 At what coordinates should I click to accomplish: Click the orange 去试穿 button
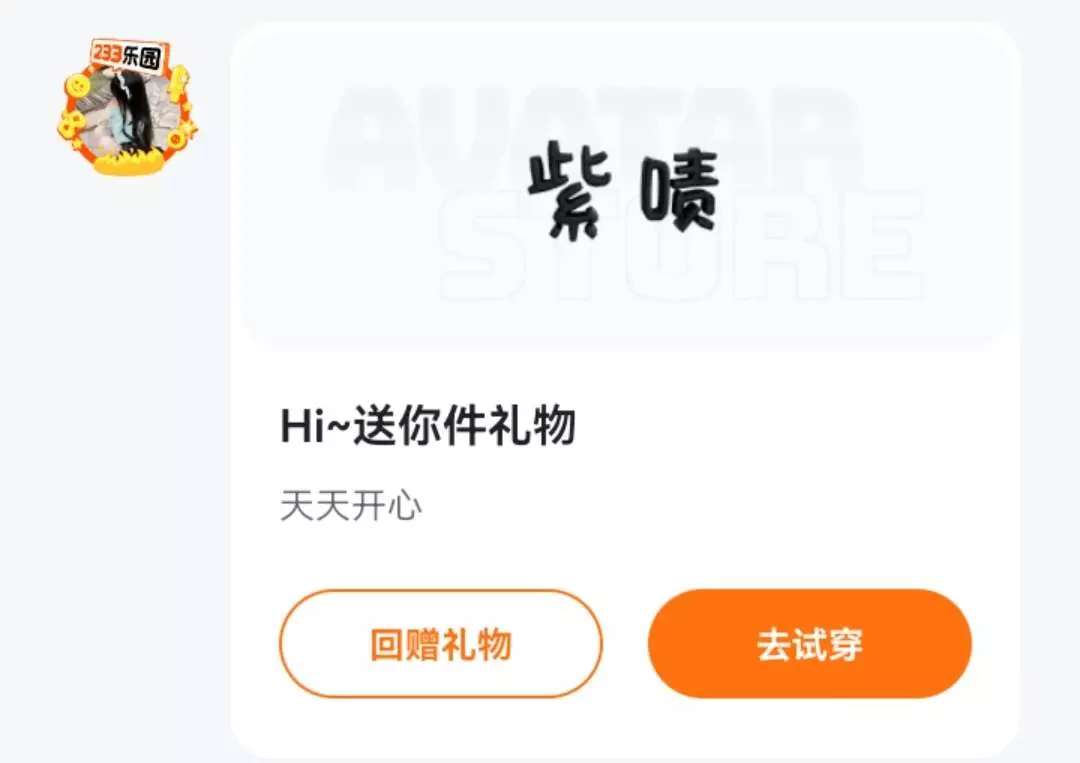pyautogui.click(x=810, y=644)
